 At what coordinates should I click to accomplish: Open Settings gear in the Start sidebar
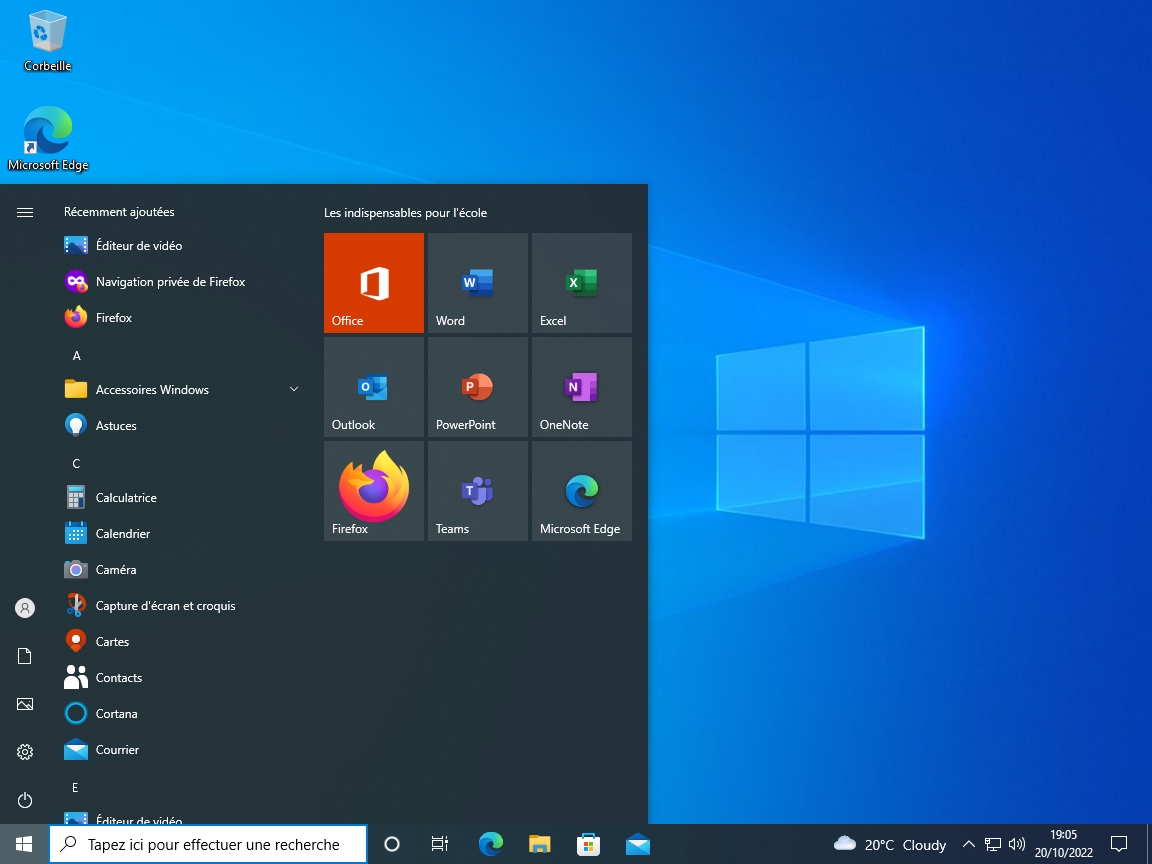25,752
